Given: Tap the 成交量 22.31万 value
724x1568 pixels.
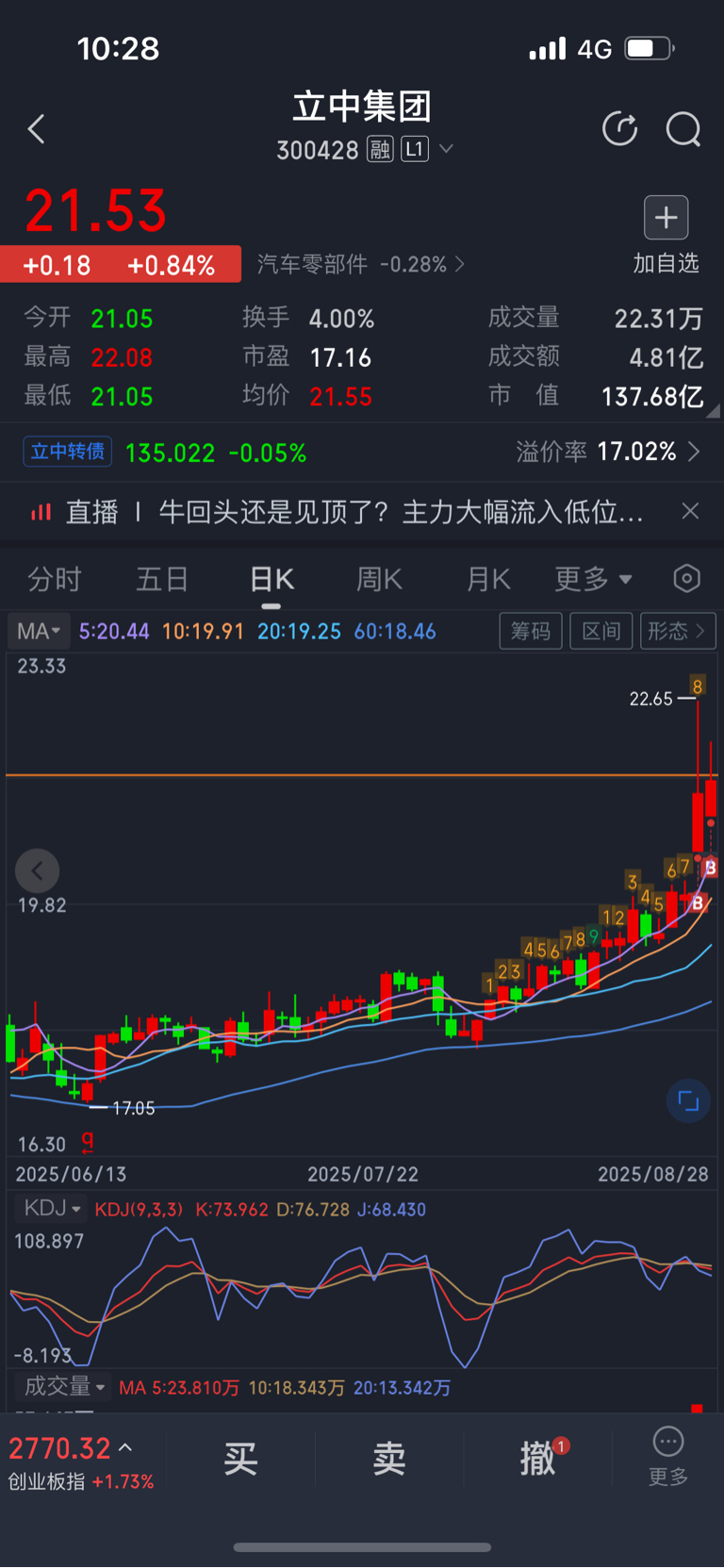Looking at the screenshot, I should tap(659, 319).
